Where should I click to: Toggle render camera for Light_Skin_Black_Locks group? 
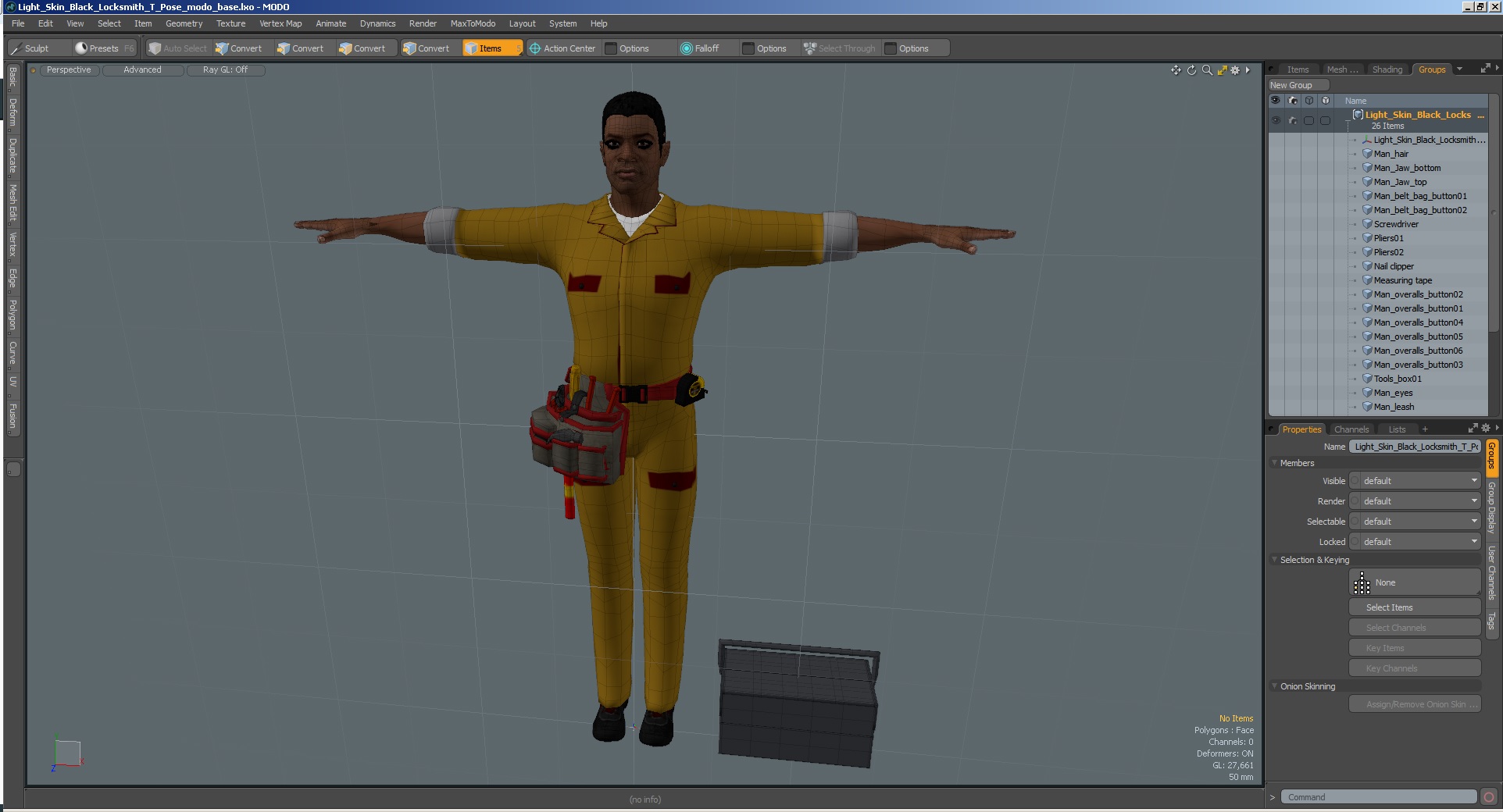point(1292,120)
